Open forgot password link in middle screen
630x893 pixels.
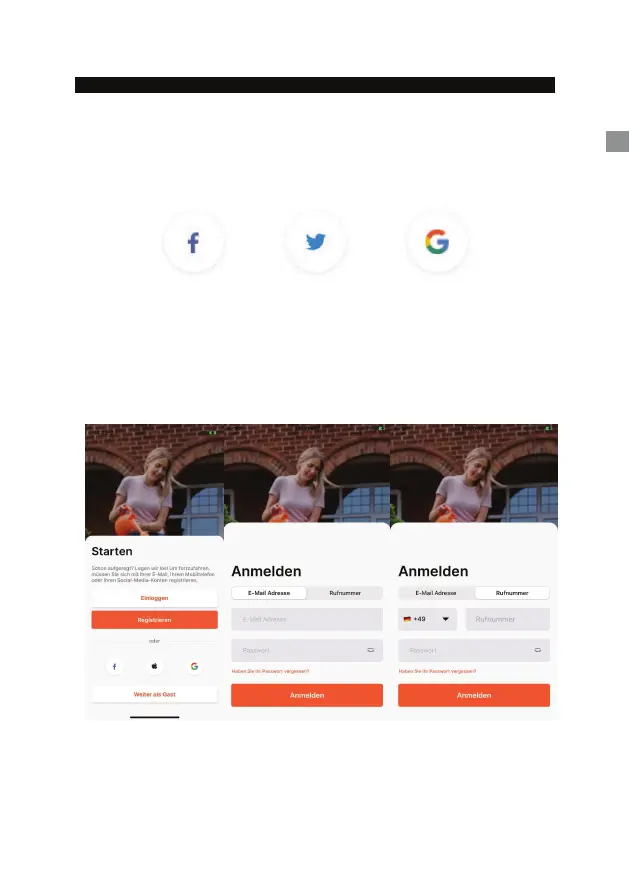(270, 671)
